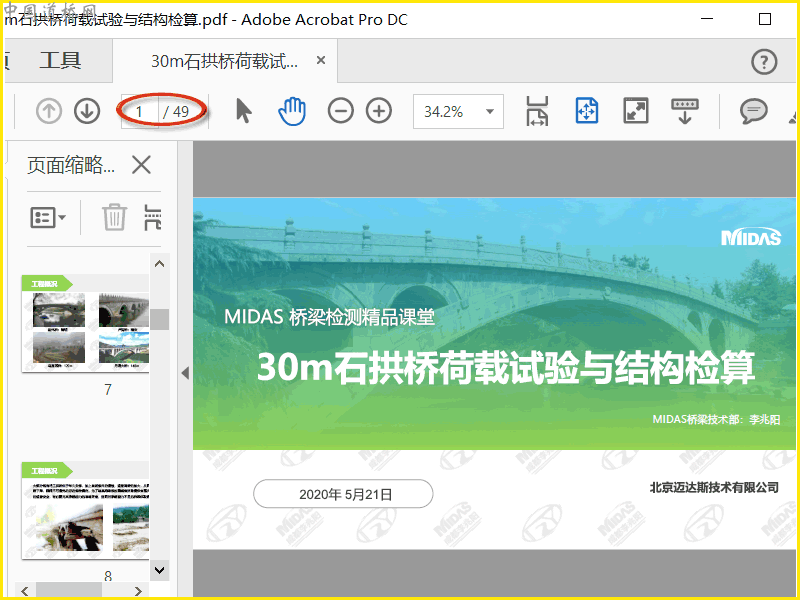
Task: Go to previous page with up arrow
Action: [49, 111]
